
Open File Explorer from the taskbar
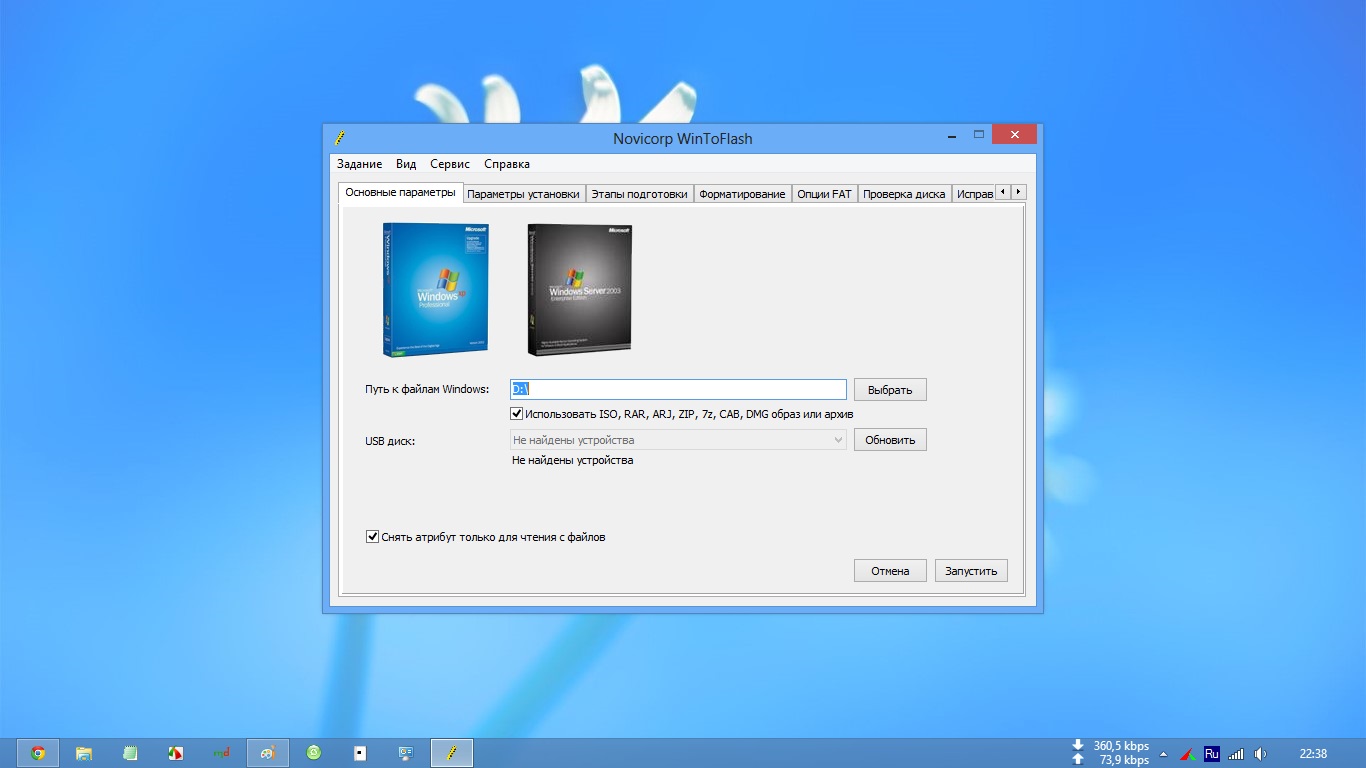point(84,753)
